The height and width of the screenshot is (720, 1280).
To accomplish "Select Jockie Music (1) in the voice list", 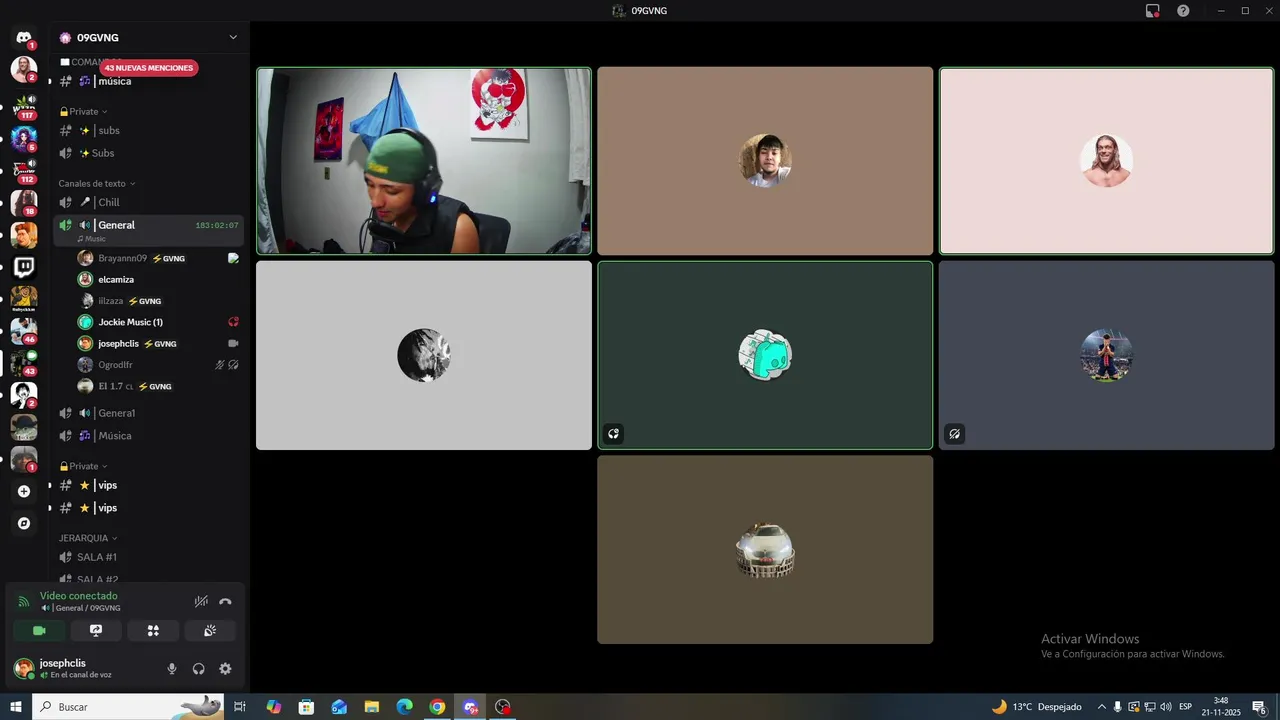I will point(159,322).
